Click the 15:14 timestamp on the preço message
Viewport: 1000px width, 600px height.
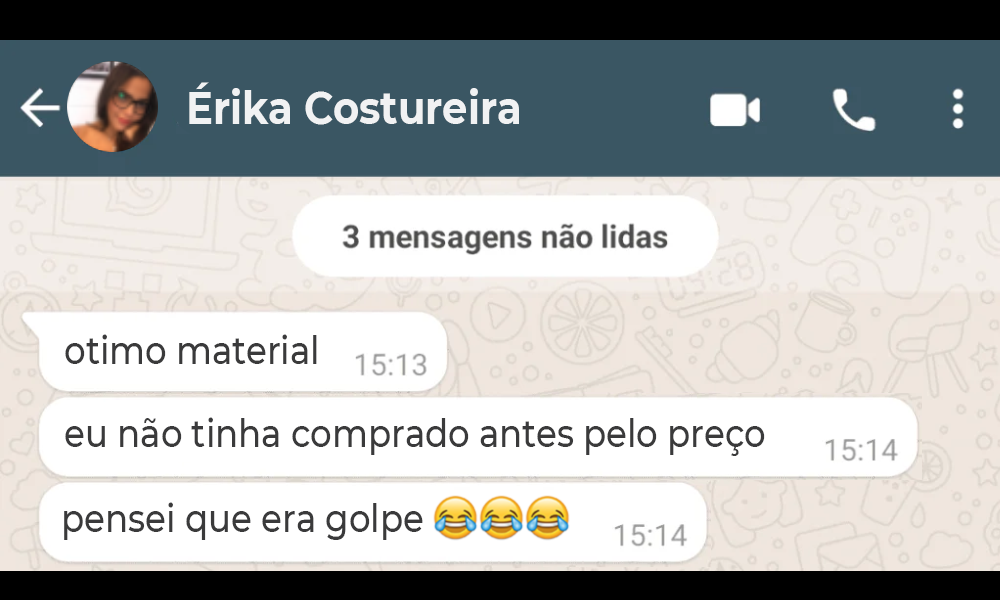point(861,450)
